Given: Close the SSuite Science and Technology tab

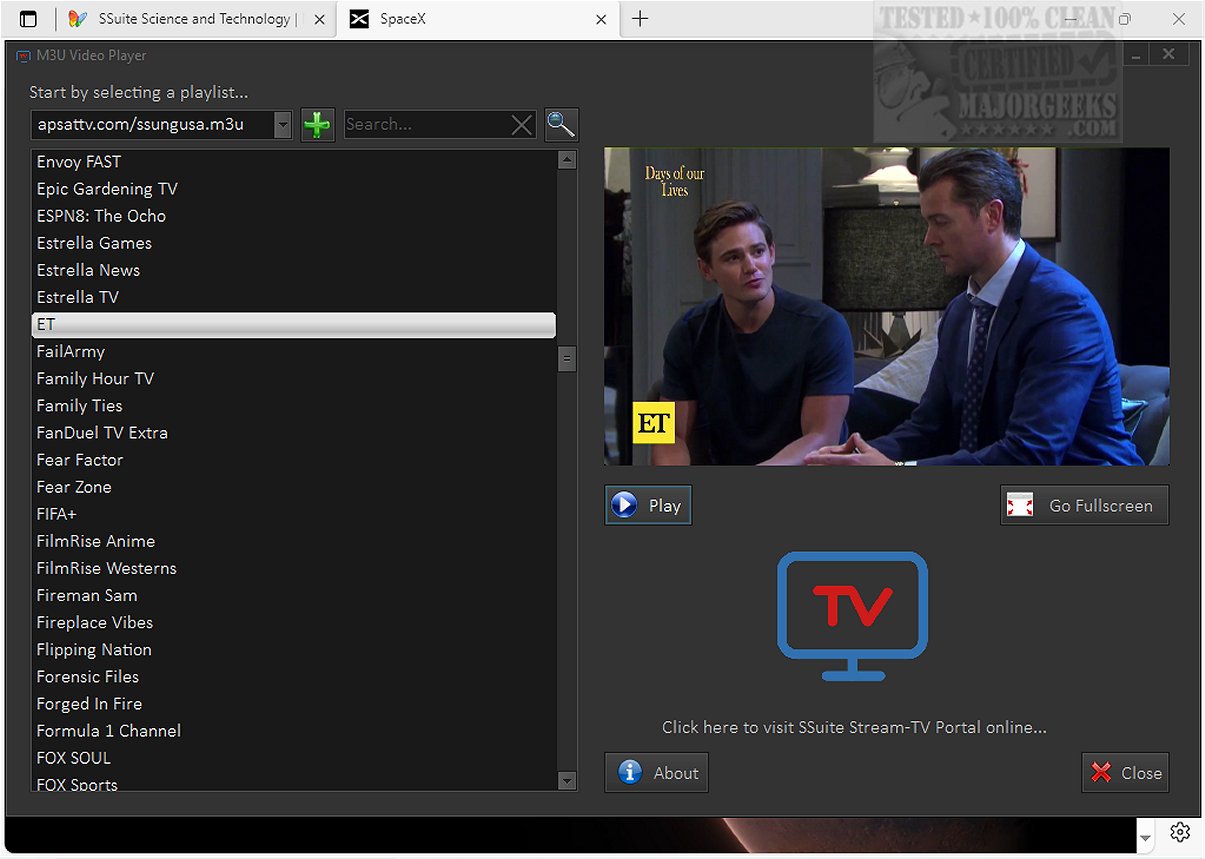Looking at the screenshot, I should pos(318,19).
